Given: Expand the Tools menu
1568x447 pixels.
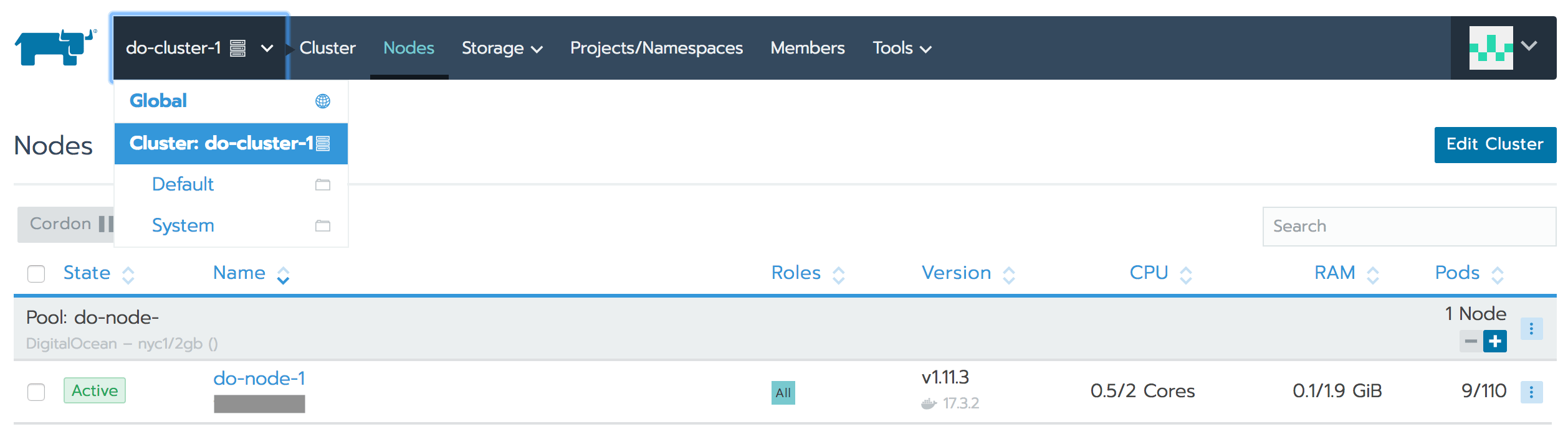Looking at the screenshot, I should click(902, 48).
